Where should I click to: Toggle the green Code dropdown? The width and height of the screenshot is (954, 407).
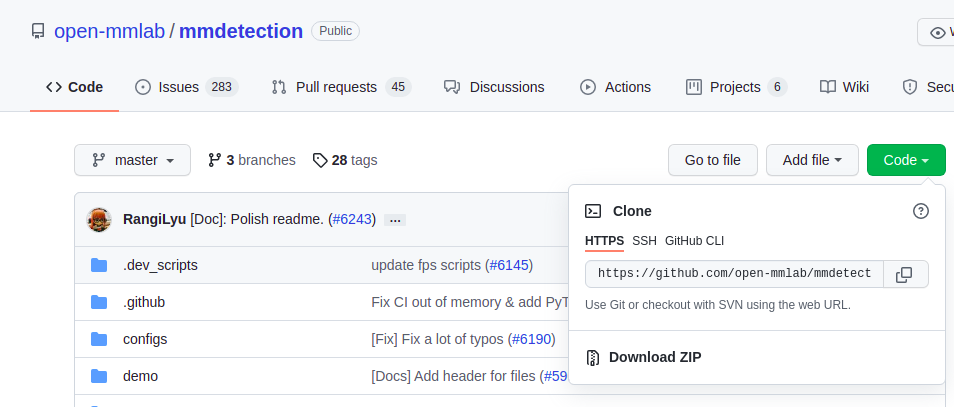point(906,160)
